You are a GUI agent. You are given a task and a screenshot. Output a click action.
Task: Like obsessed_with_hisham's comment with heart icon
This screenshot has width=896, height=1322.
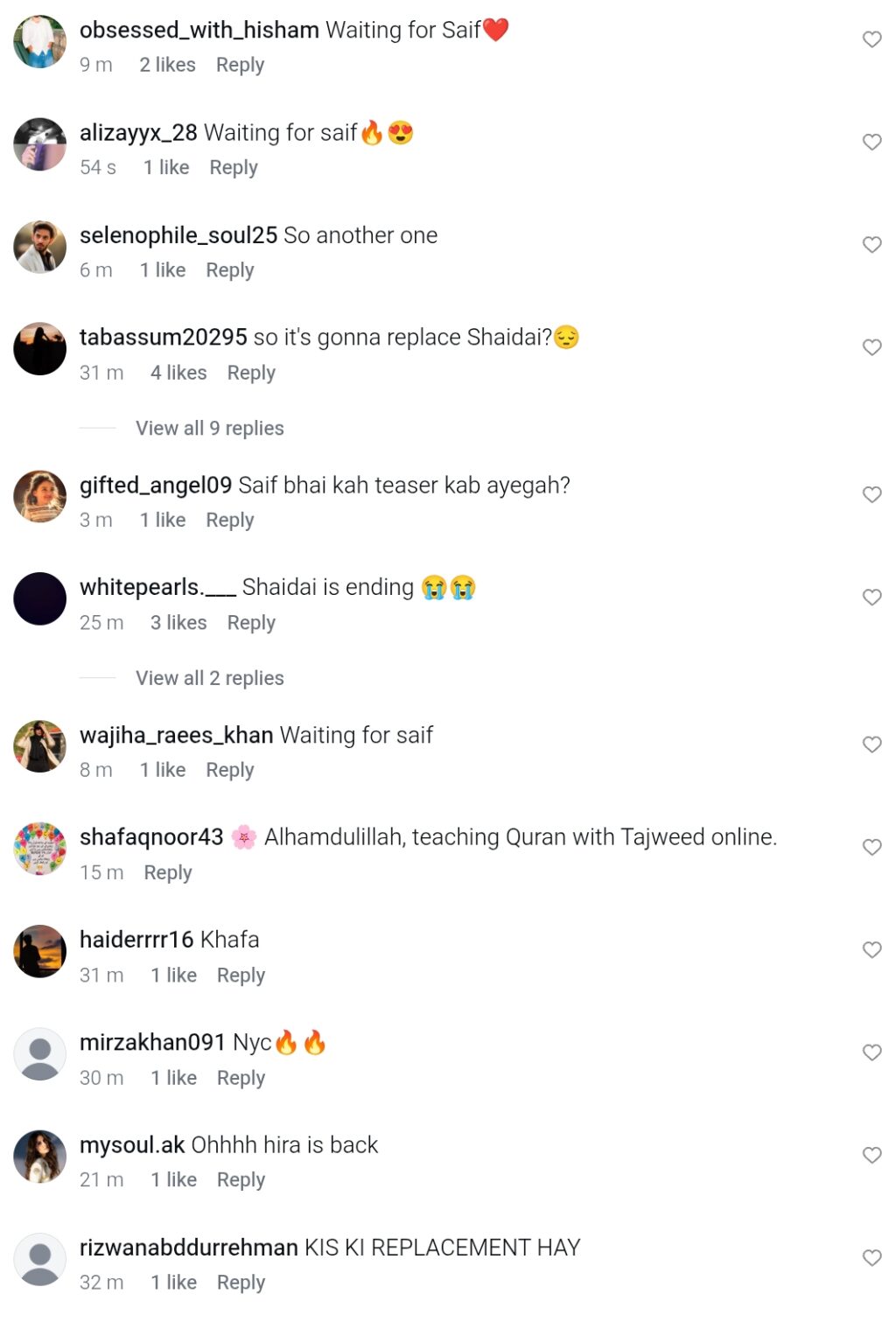(x=871, y=39)
